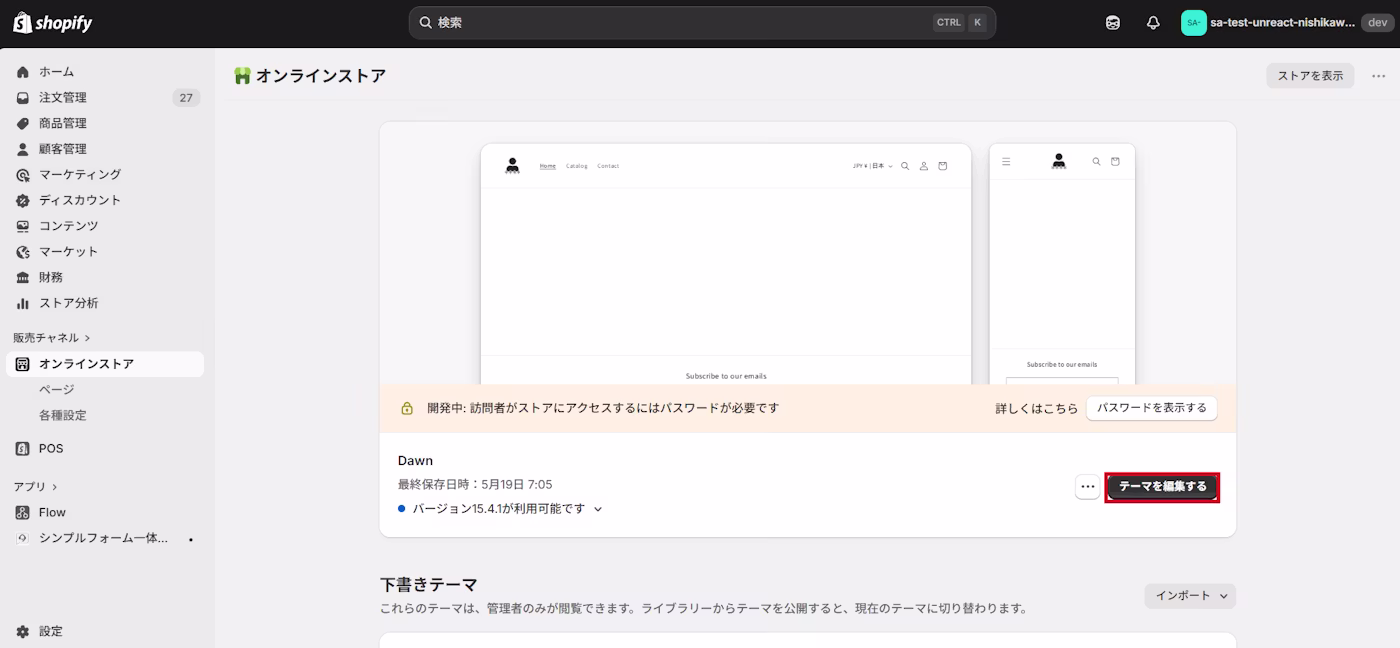Click the ホーム home icon in sidebar
Screen dimensions: 1400x648
[23, 72]
